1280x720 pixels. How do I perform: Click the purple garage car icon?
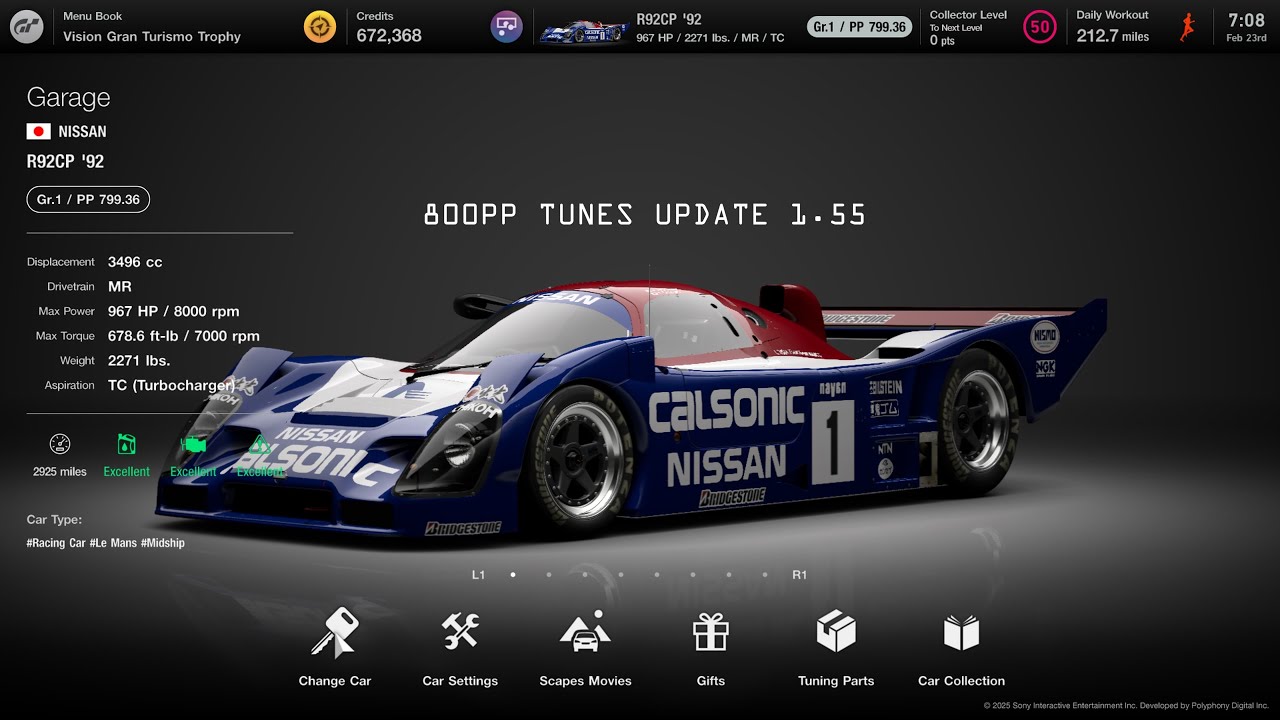click(x=507, y=27)
